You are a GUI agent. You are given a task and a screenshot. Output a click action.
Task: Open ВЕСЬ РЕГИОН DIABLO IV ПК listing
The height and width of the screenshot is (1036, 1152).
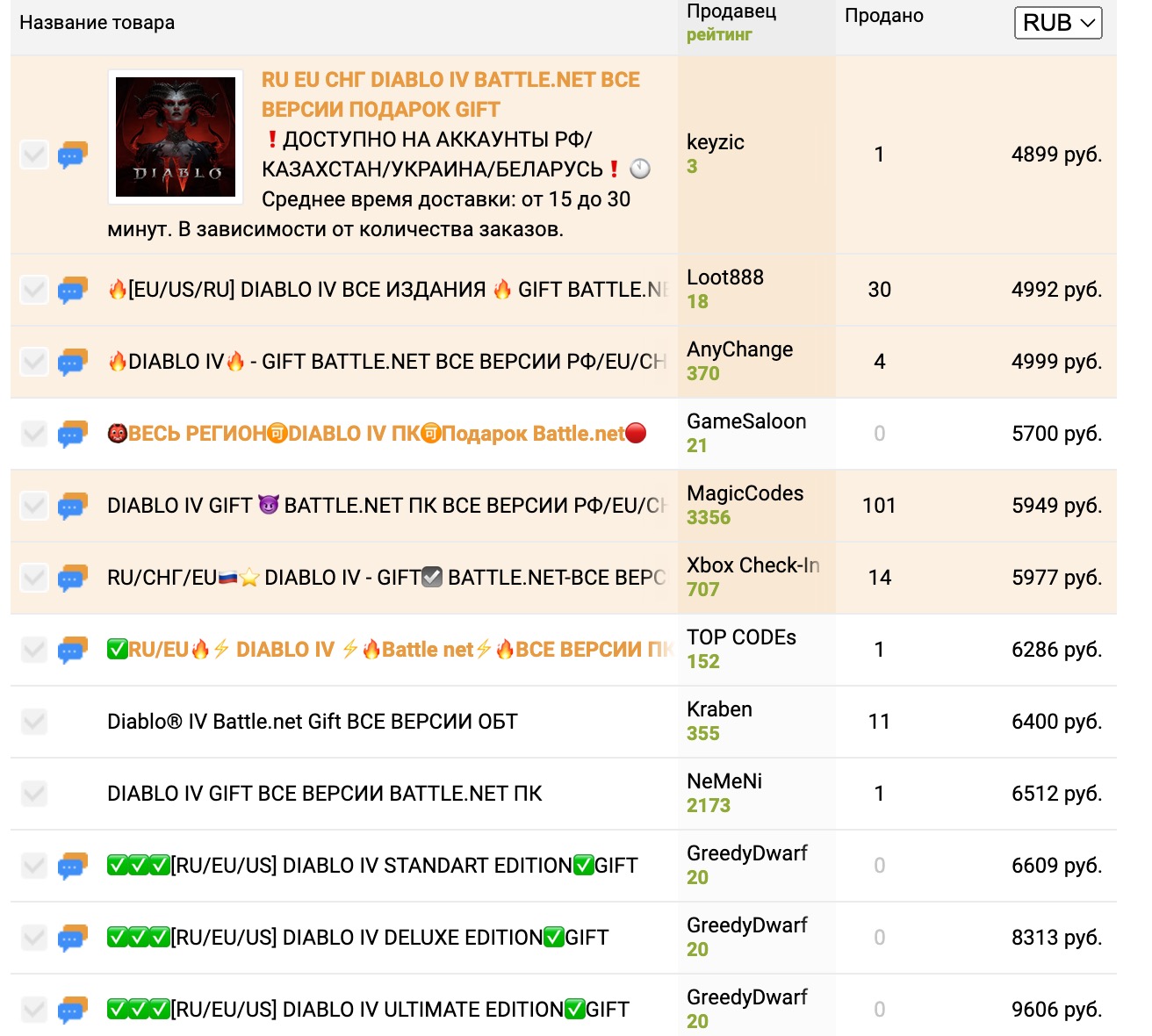(x=377, y=434)
